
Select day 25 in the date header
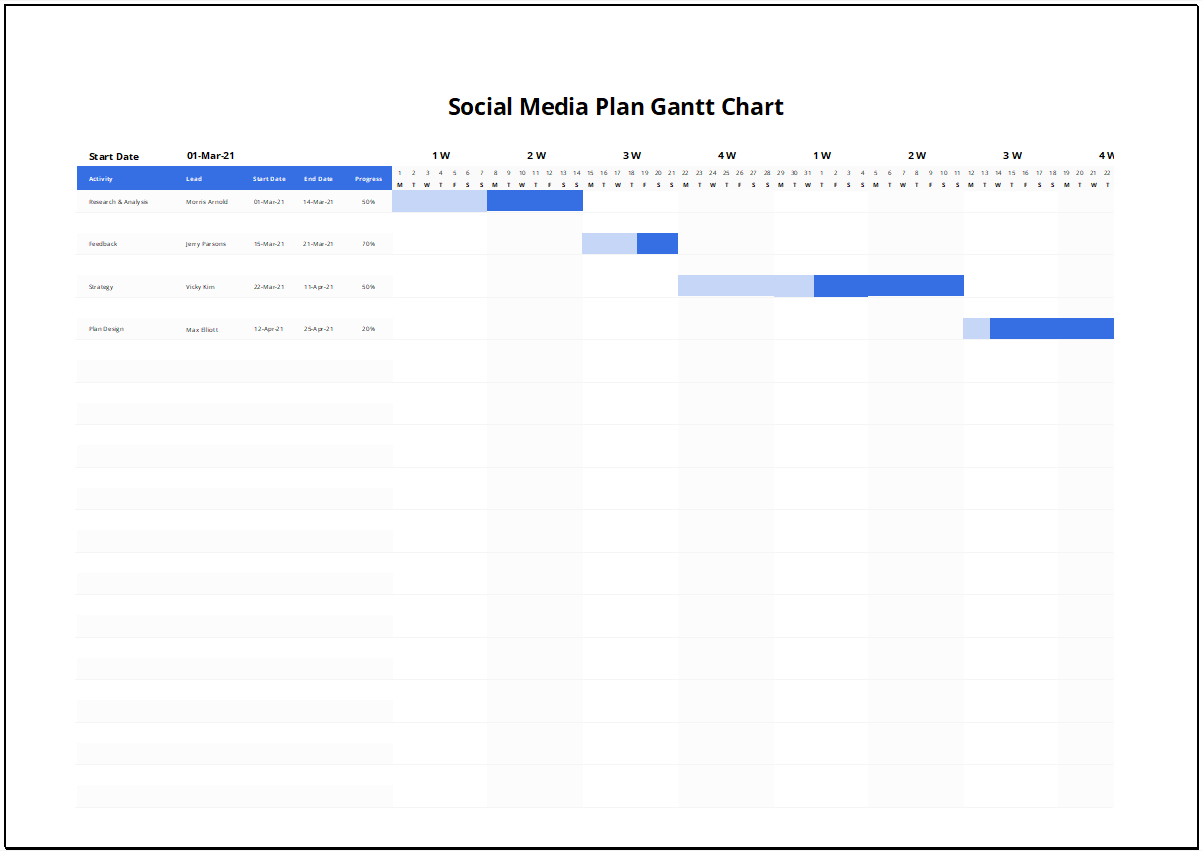pyautogui.click(x=726, y=173)
